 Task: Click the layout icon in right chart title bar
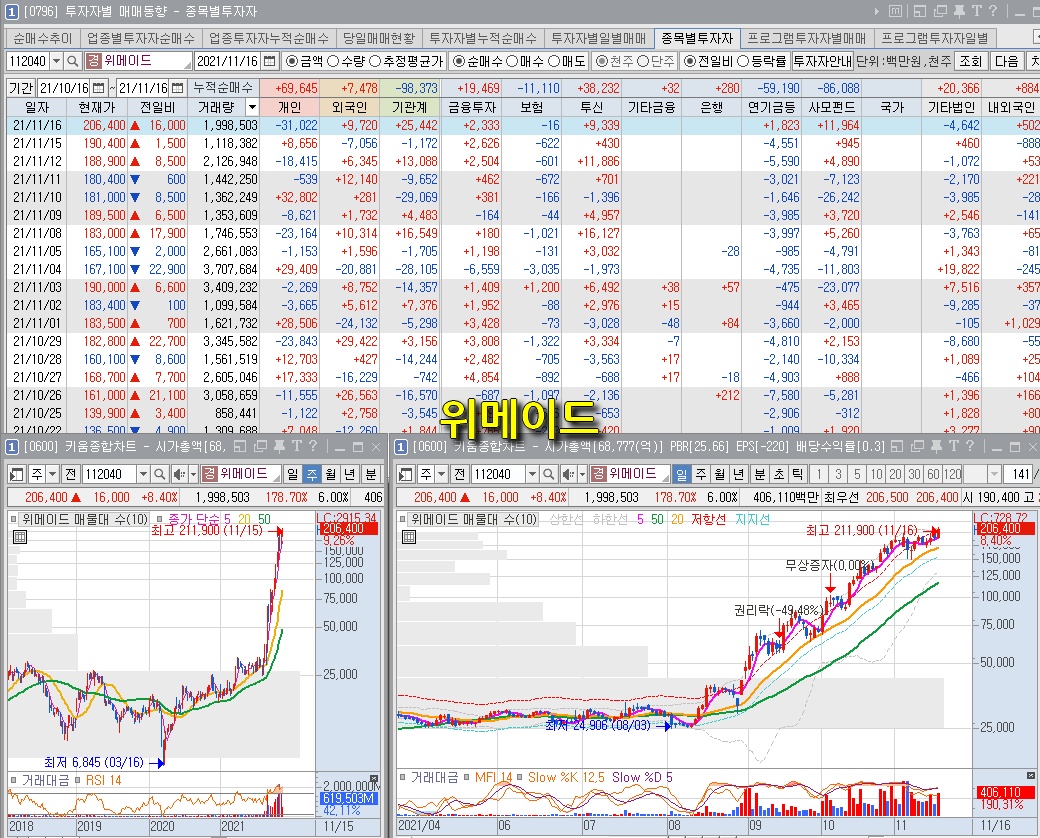[896, 447]
